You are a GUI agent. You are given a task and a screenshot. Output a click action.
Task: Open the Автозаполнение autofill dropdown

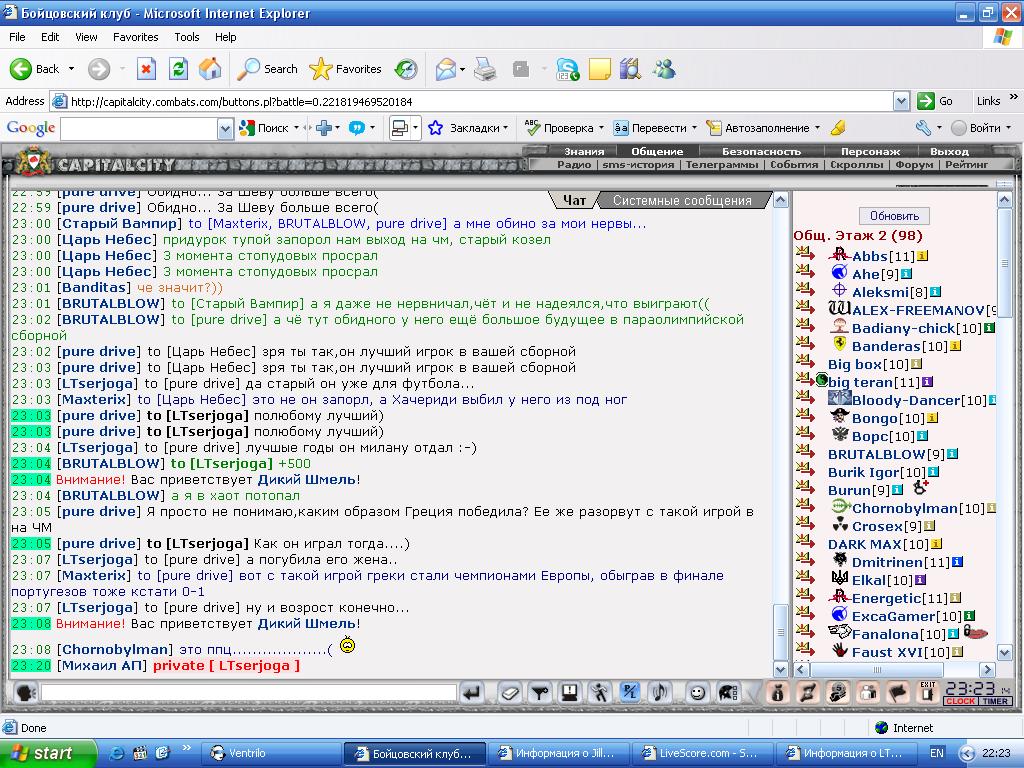(818, 128)
